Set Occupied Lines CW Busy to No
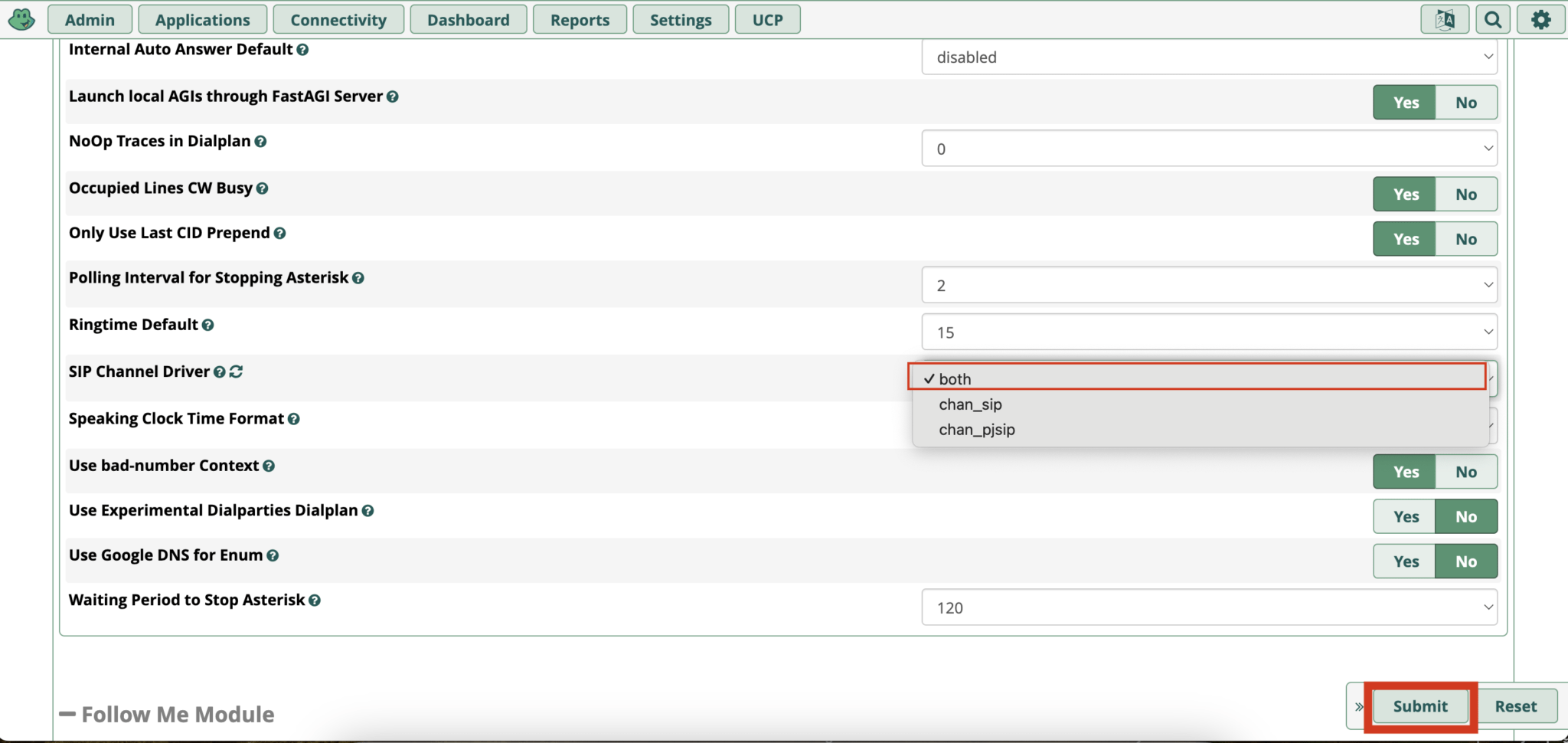 pos(1465,195)
